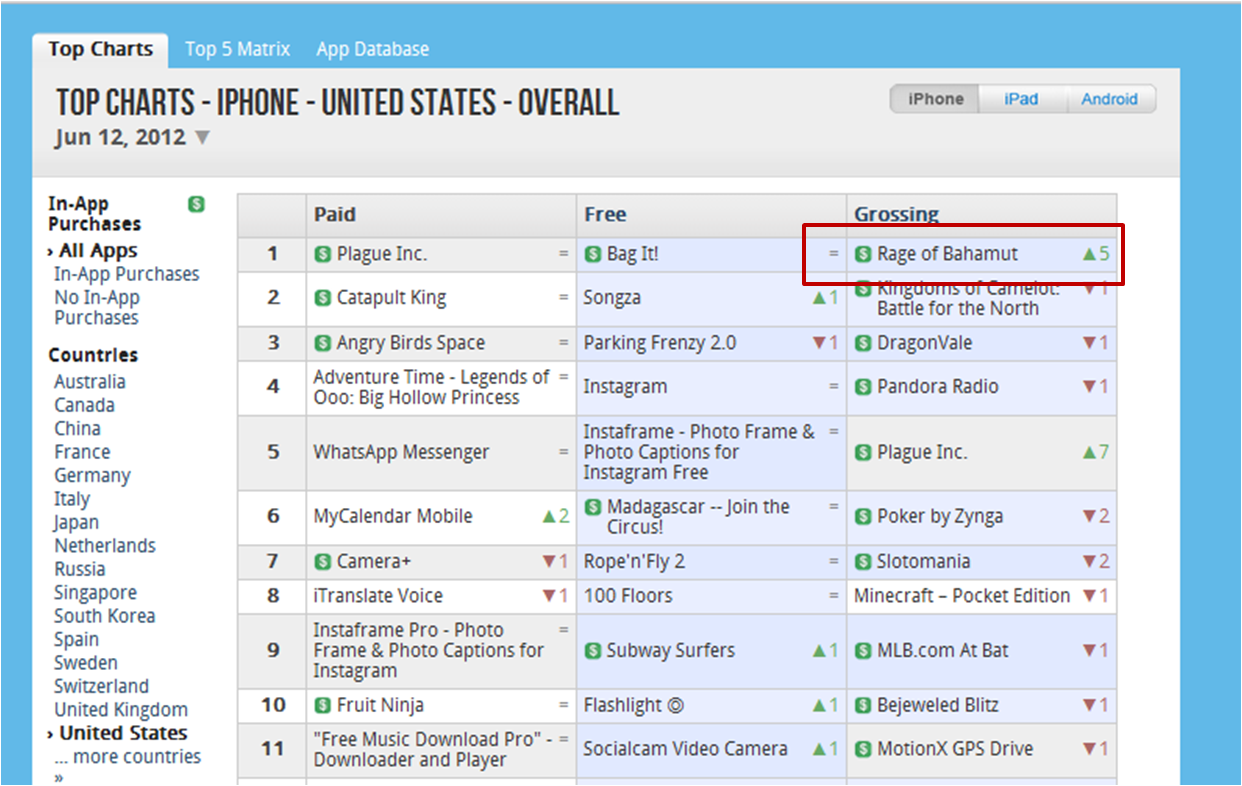Click the dollar icon next to Subway Surfers
This screenshot has width=1242, height=786.
(593, 651)
